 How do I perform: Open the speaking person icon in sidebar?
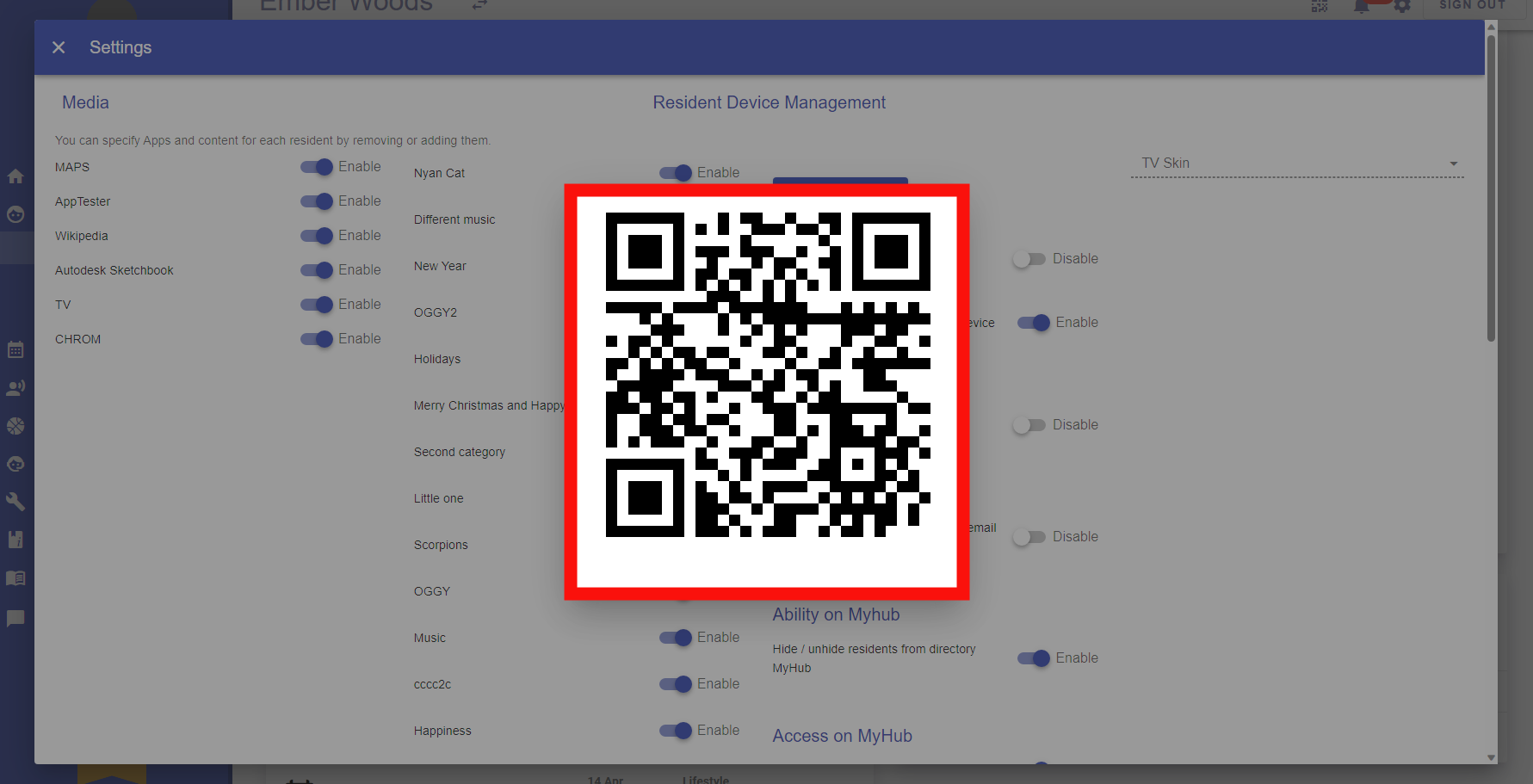pyautogui.click(x=15, y=388)
